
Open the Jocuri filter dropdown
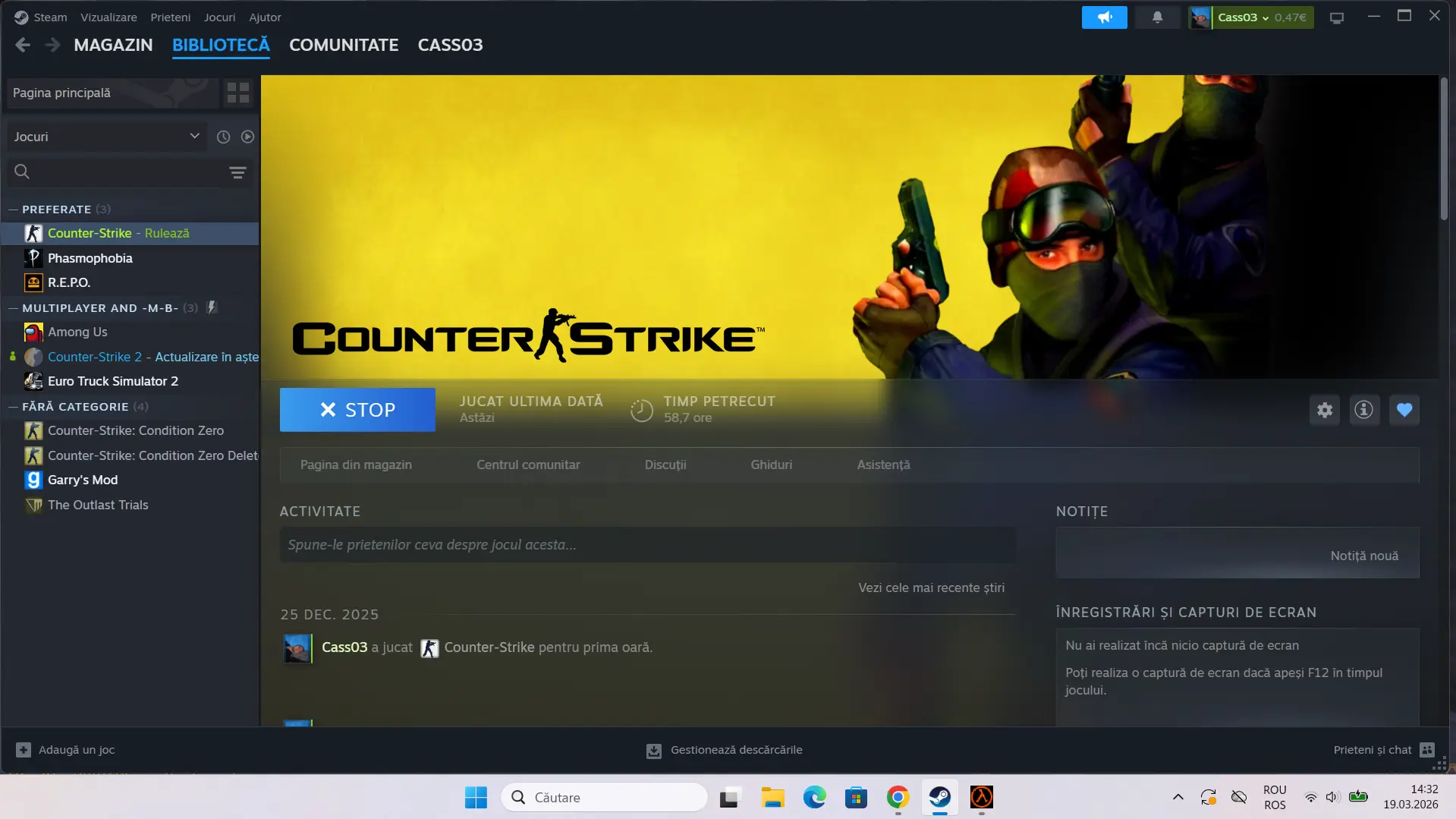point(106,137)
